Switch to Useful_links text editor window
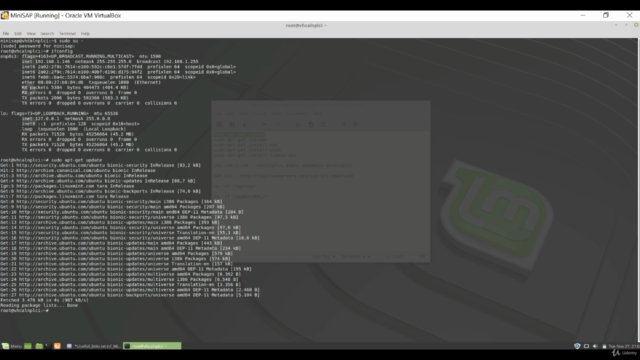Image resolution: width=640 pixels, height=360 pixels. (93, 346)
